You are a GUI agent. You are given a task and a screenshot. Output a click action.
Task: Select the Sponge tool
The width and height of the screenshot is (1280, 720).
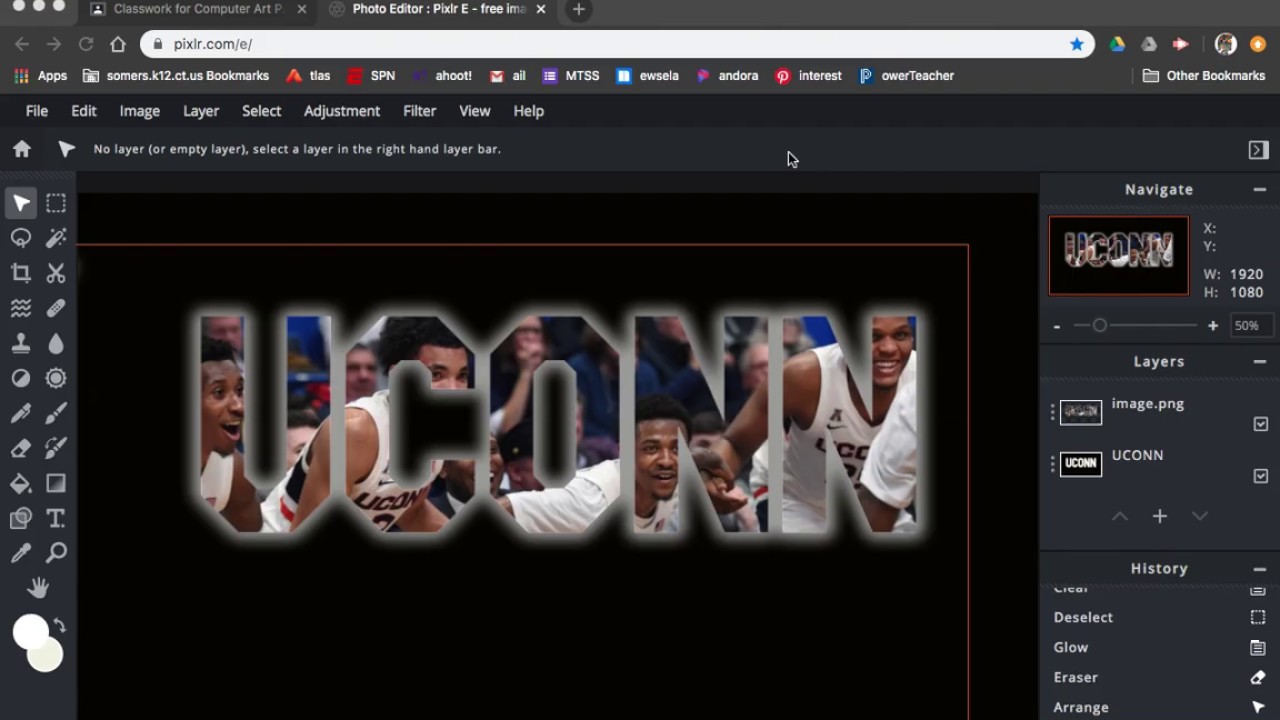56,378
